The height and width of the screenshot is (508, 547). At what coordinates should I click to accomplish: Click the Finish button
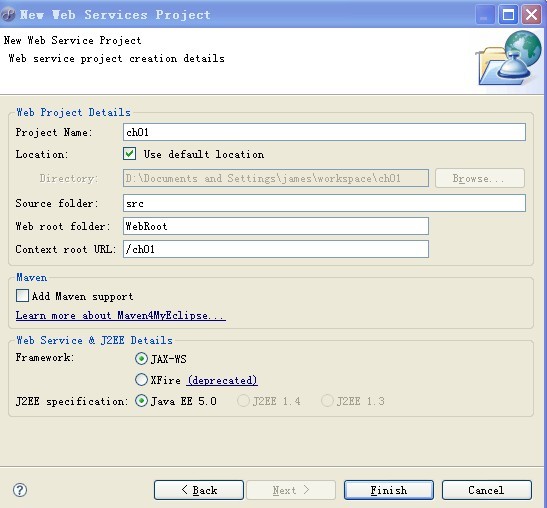pos(389,490)
